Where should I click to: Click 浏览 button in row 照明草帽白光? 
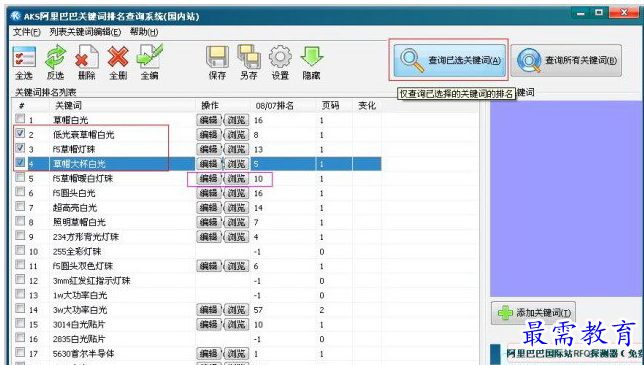[x=236, y=222]
